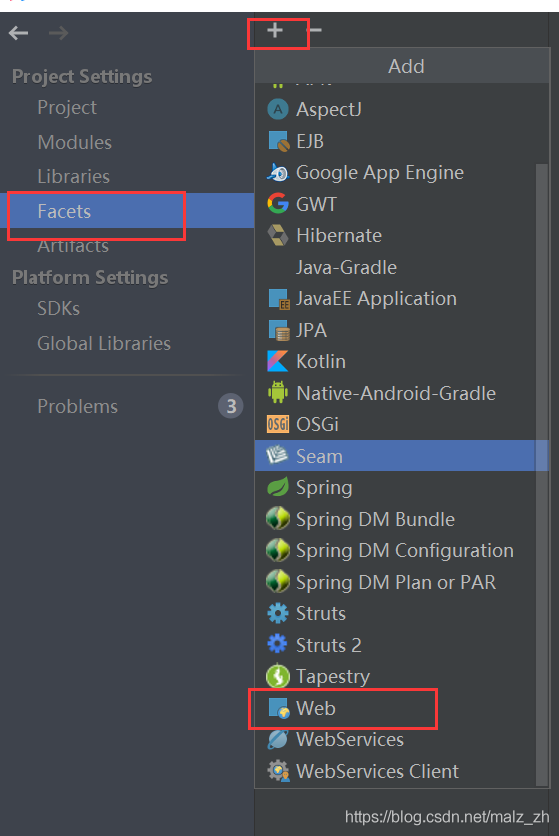
Task: Choose the GWT Google icon entry
Action: (x=277, y=204)
